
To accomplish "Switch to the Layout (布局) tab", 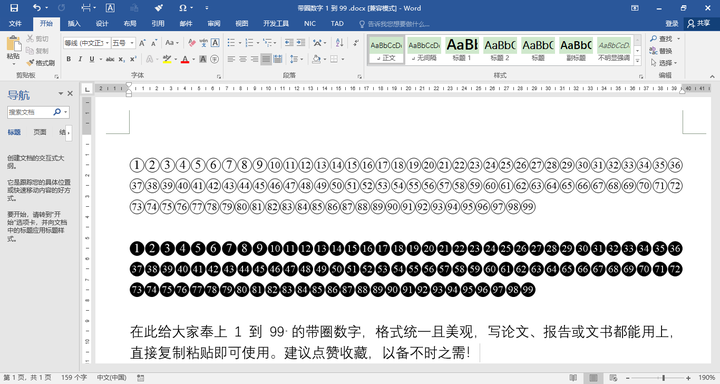I will click(x=130, y=23).
